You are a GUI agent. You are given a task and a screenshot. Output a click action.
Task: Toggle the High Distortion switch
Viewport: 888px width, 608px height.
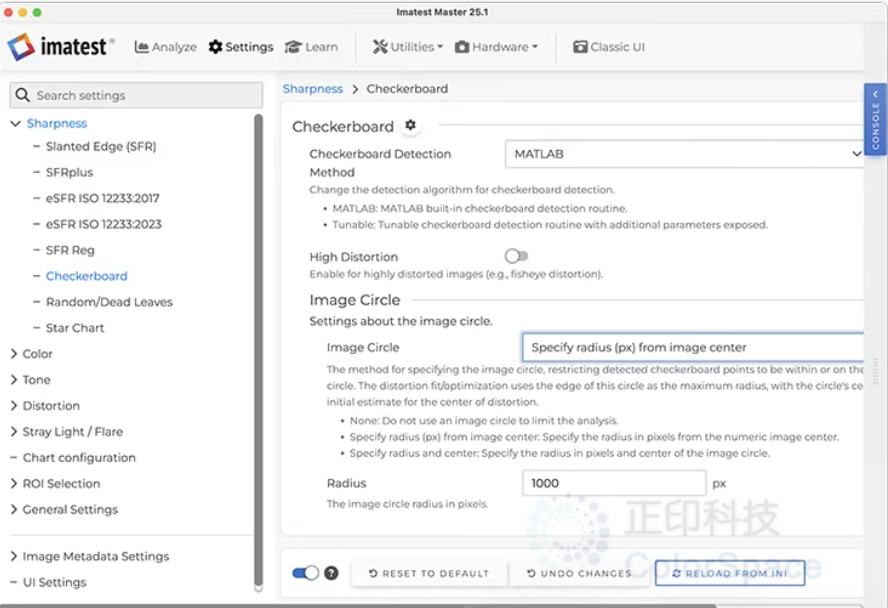[516, 256]
